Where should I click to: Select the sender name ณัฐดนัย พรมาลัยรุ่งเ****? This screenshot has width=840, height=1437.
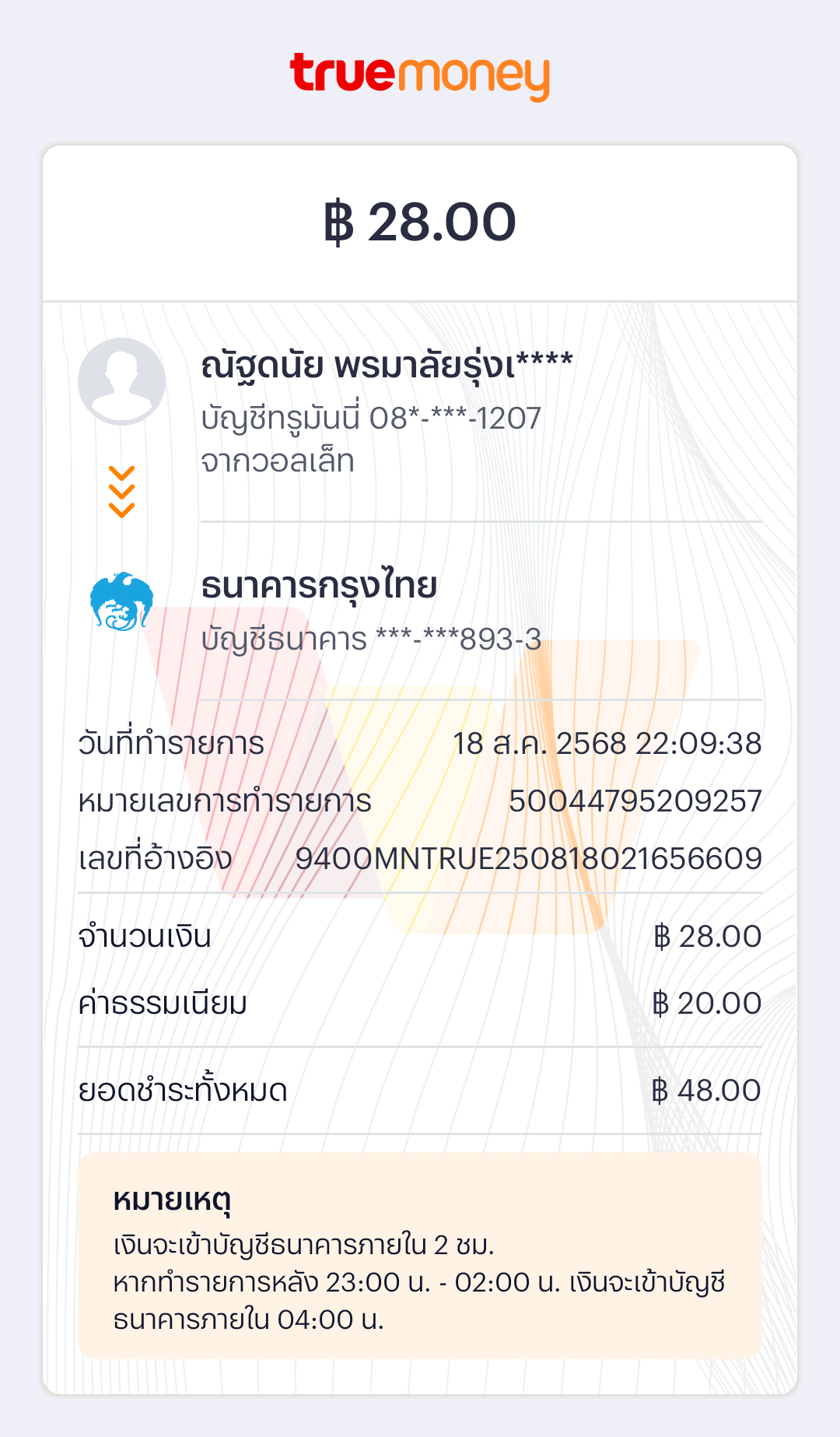[x=387, y=365]
